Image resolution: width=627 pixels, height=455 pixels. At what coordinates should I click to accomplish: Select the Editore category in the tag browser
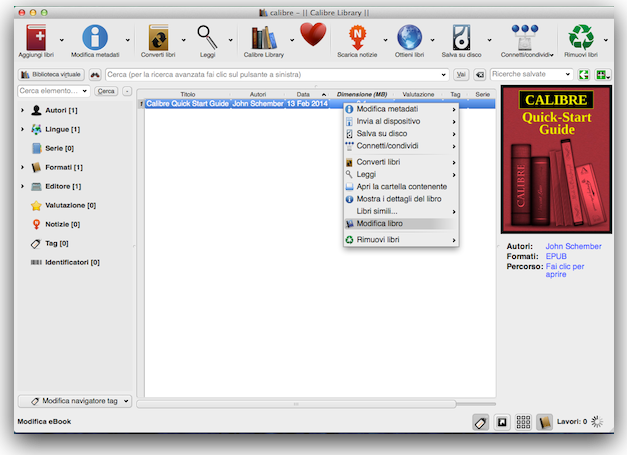63,186
